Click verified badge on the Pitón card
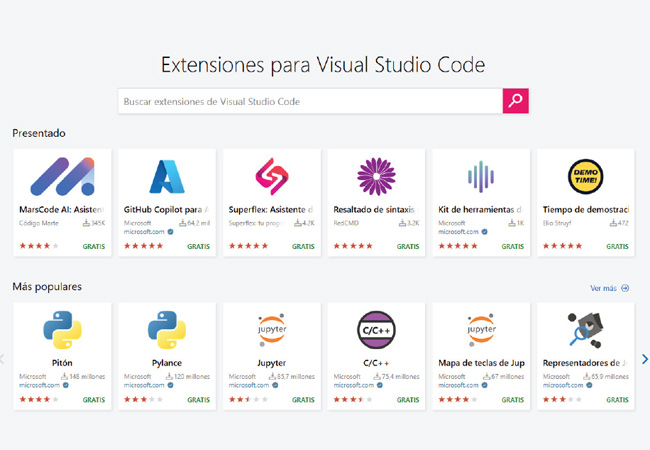Image resolution: width=650 pixels, height=450 pixels. pos(65,385)
